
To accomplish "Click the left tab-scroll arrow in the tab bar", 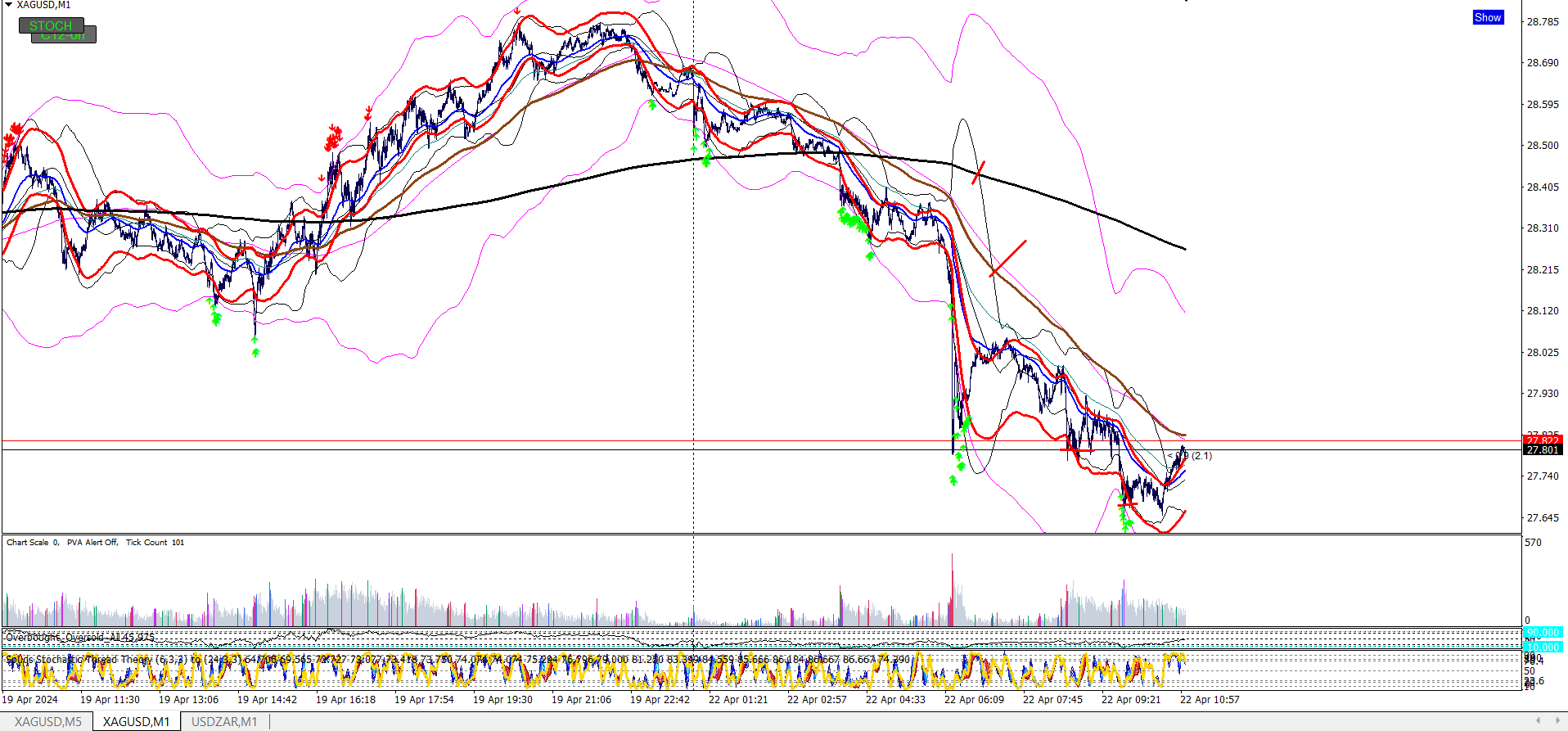I will 1538,720.
